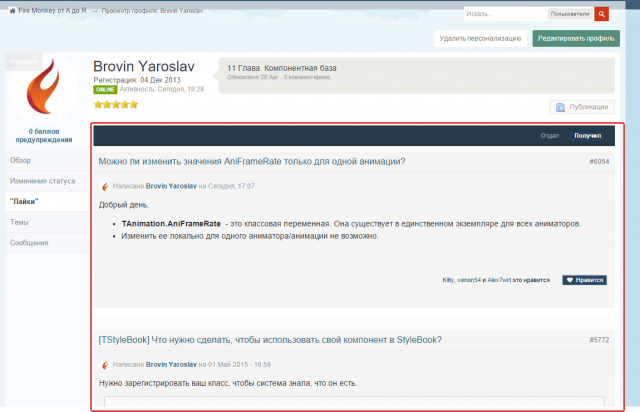Click the red search magnifier button
The height and width of the screenshot is (412, 640).
(x=601, y=14)
